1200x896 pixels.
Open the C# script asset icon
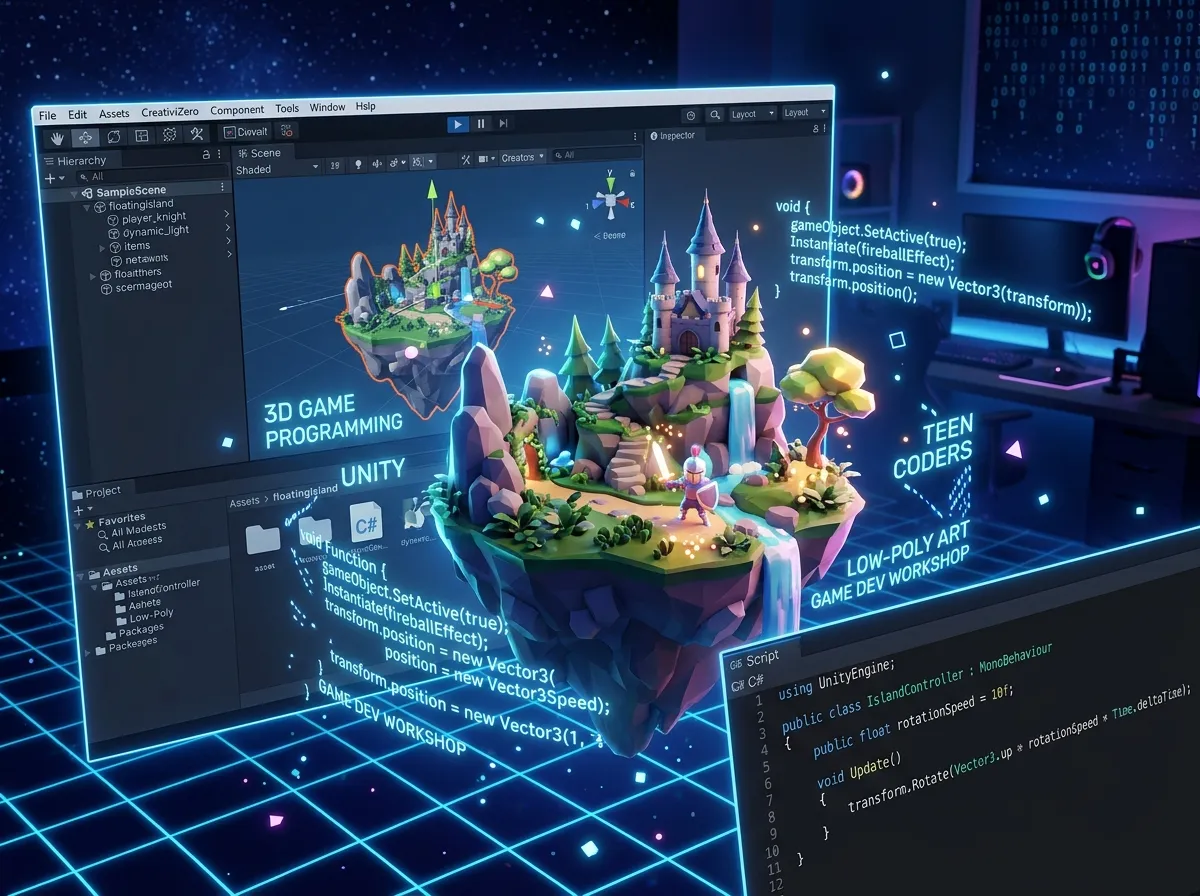[x=366, y=523]
